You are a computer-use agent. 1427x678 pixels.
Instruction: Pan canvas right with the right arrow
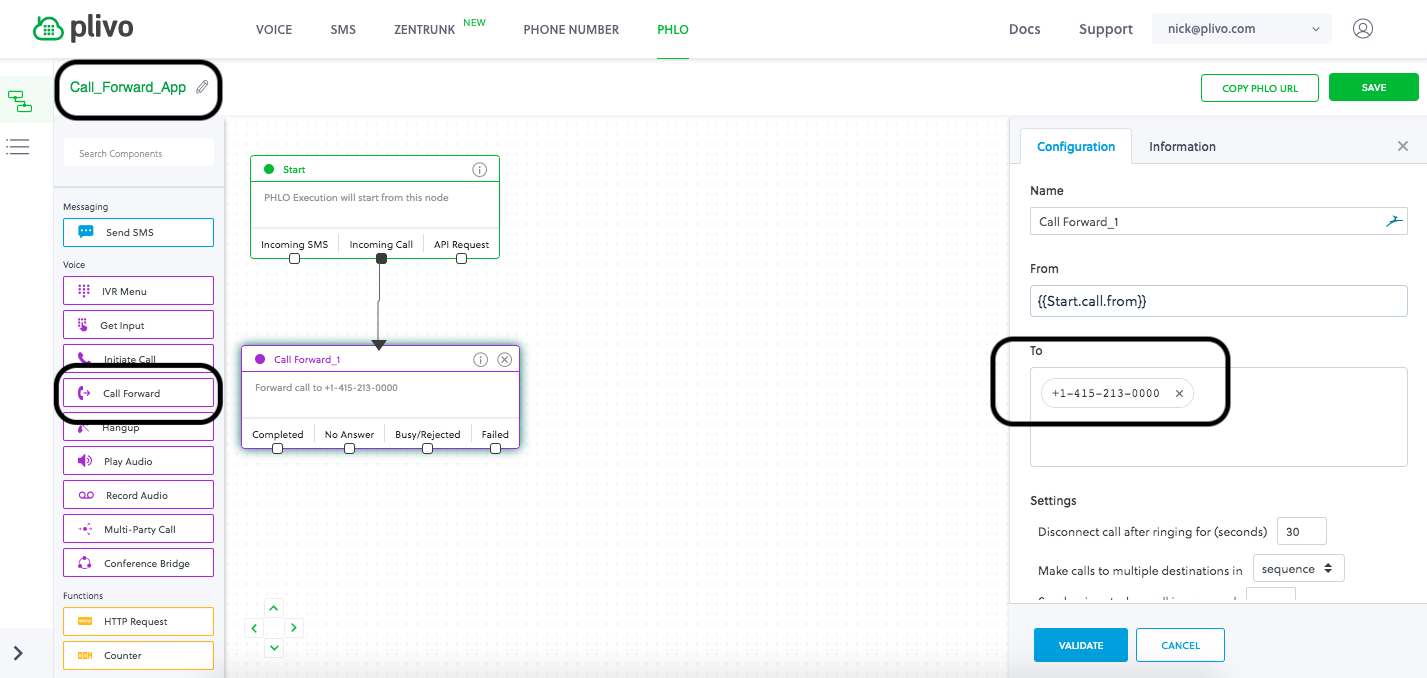point(294,628)
